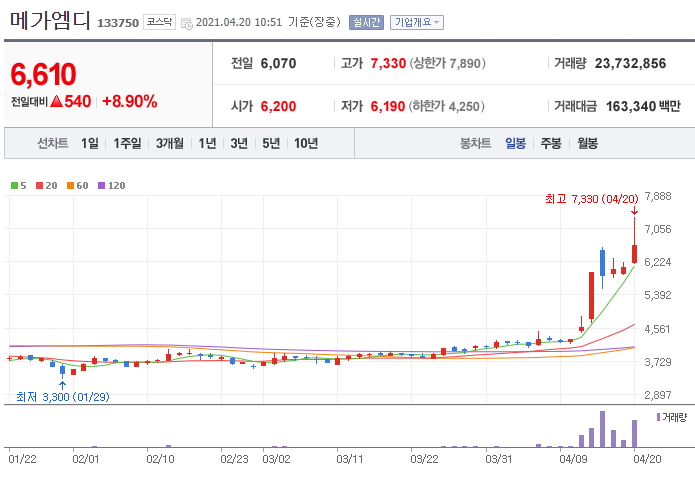Screen dimensions: 695x480
Task: Select the 3개월 line chart tab
Action: pyautogui.click(x=169, y=143)
